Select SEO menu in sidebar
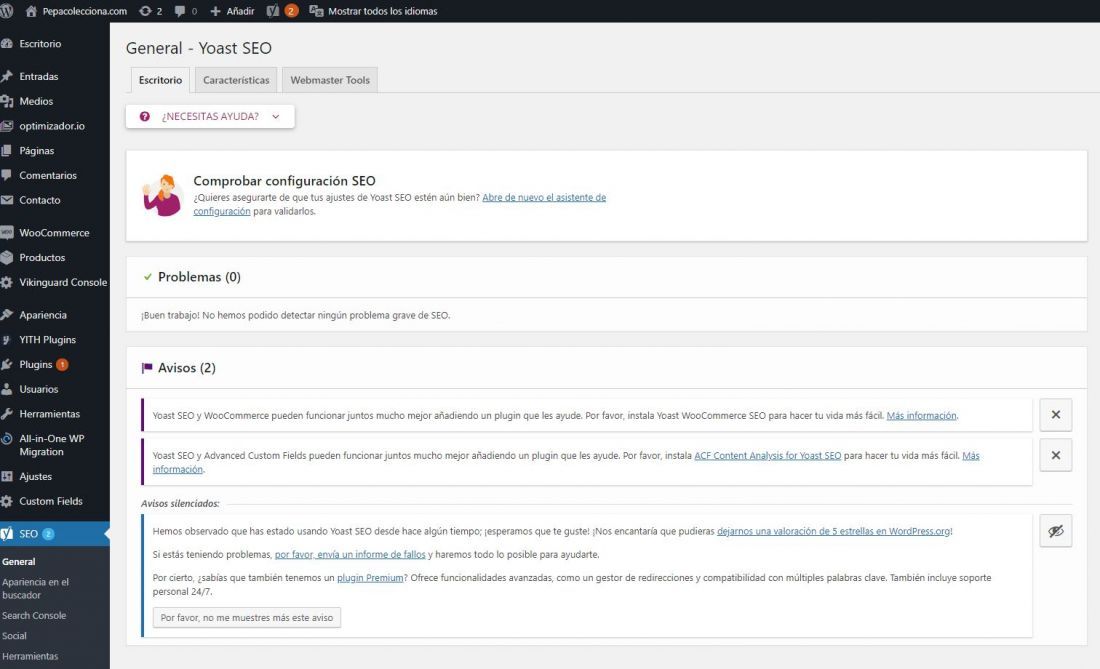The image size is (1100, 669). click(55, 534)
